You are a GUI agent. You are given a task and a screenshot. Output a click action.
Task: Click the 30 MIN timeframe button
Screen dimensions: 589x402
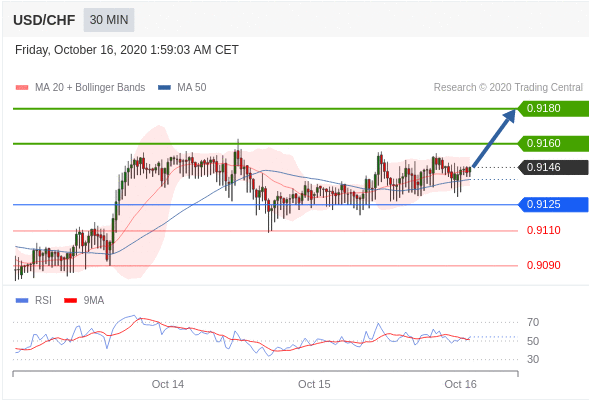click(109, 20)
